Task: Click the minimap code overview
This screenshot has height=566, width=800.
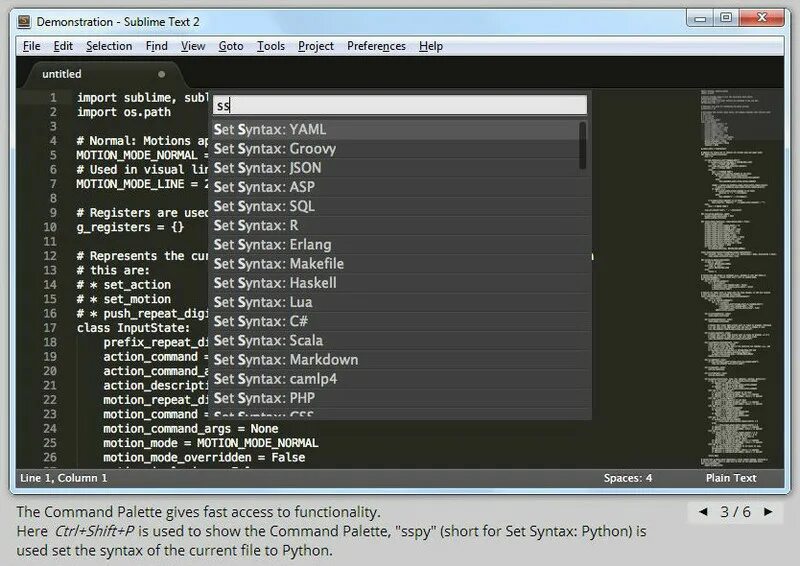Action: coord(741,278)
